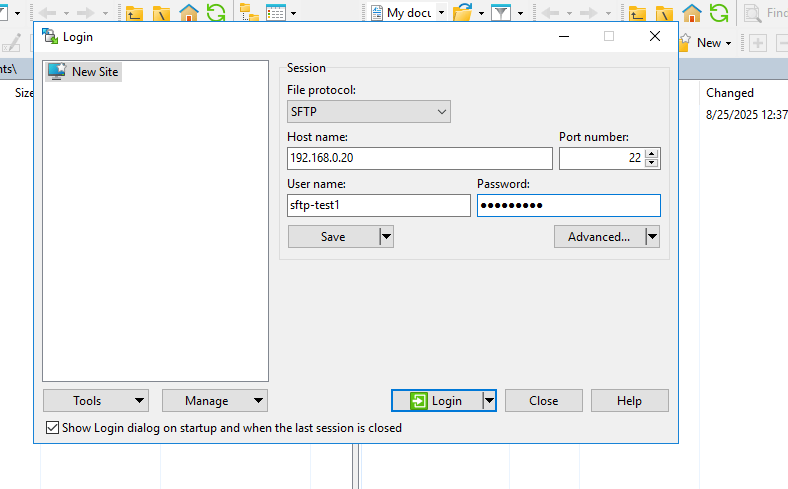Click the Close button
Screen dimensions: 788x489
[x=544, y=401]
